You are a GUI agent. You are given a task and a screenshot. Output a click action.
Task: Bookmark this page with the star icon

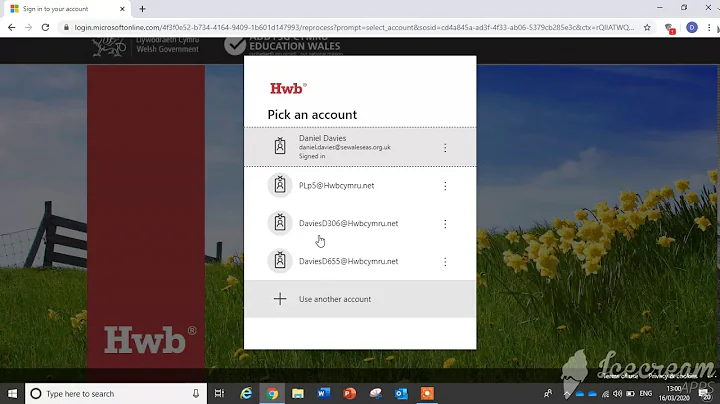[x=647, y=28]
